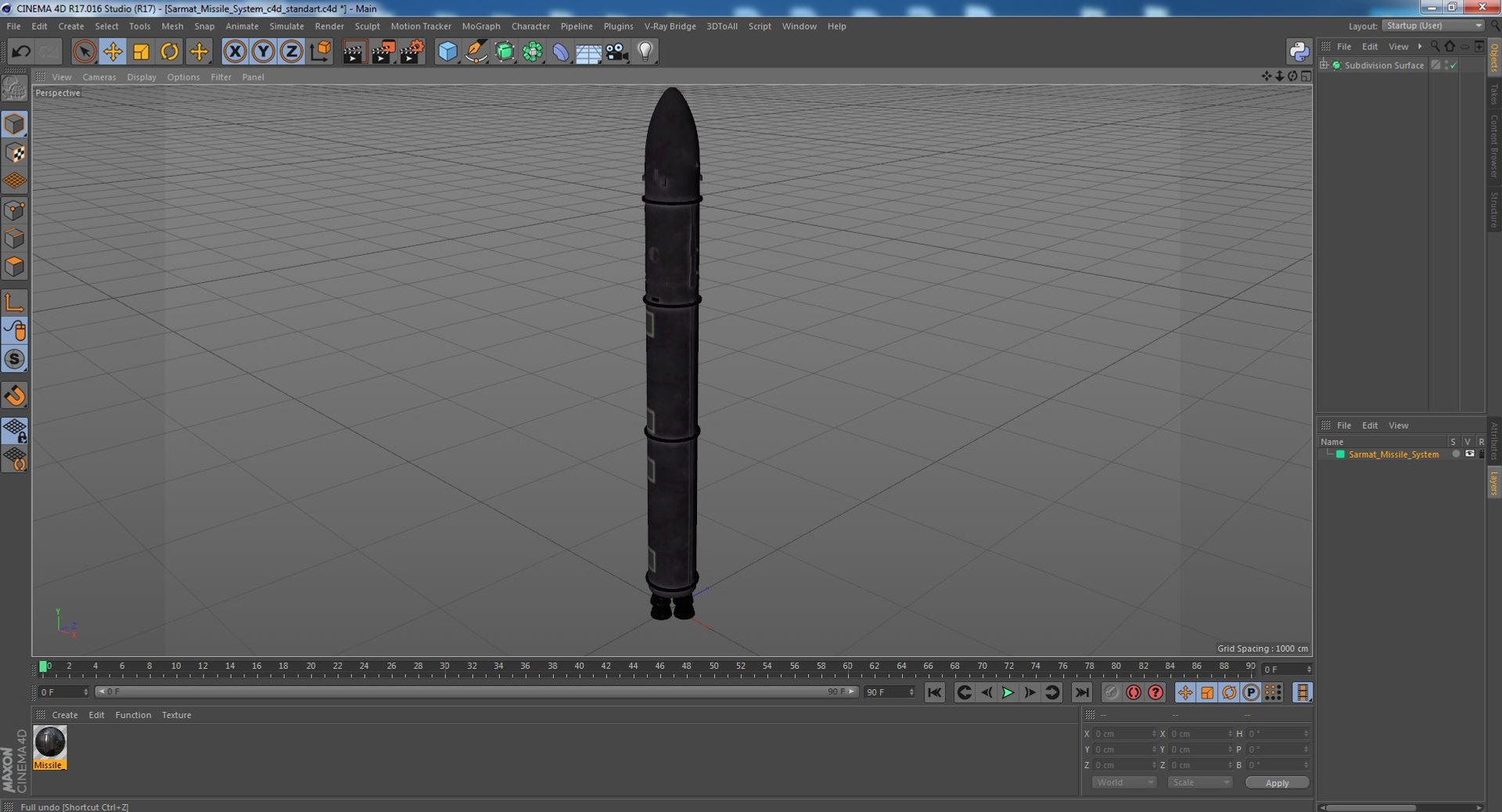
Task: Record active objects keyframe
Action: pyautogui.click(x=1111, y=692)
